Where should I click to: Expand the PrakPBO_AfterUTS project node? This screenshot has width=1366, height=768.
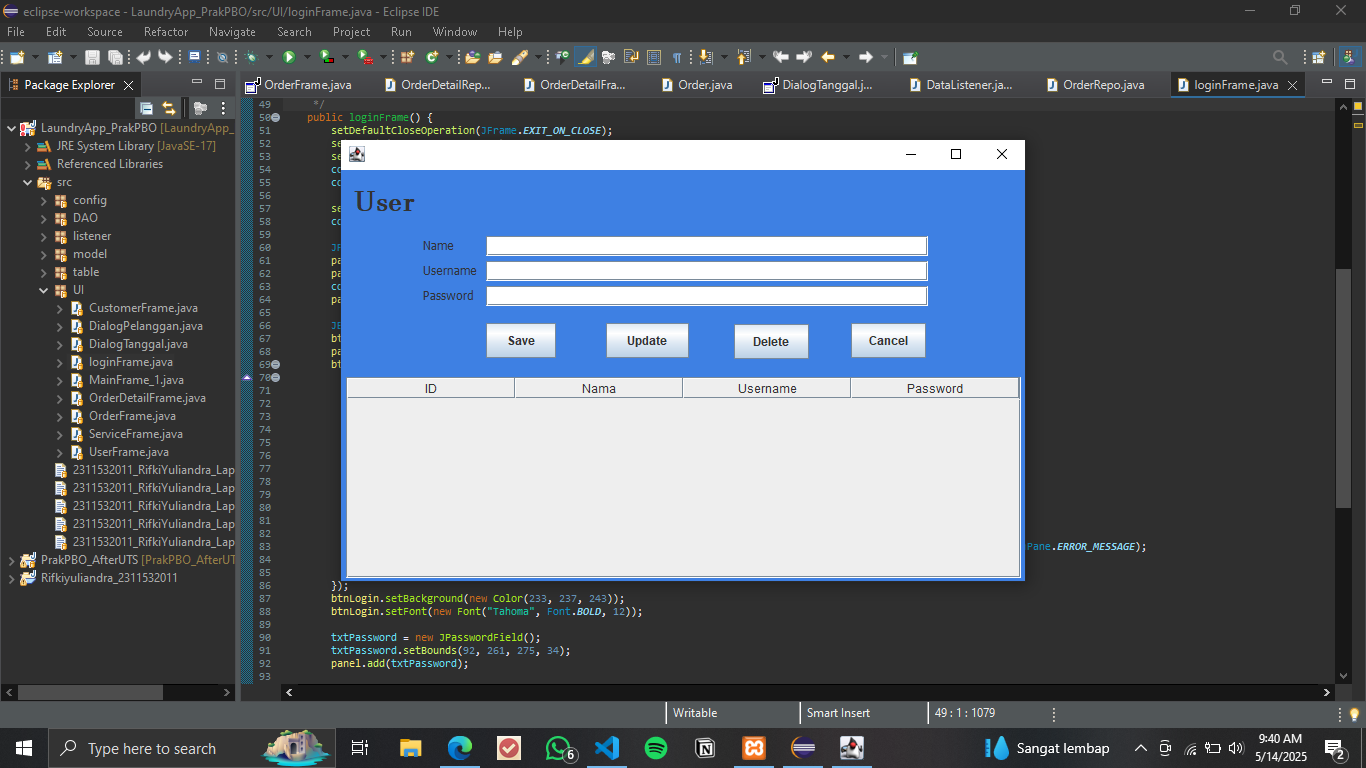[12, 560]
